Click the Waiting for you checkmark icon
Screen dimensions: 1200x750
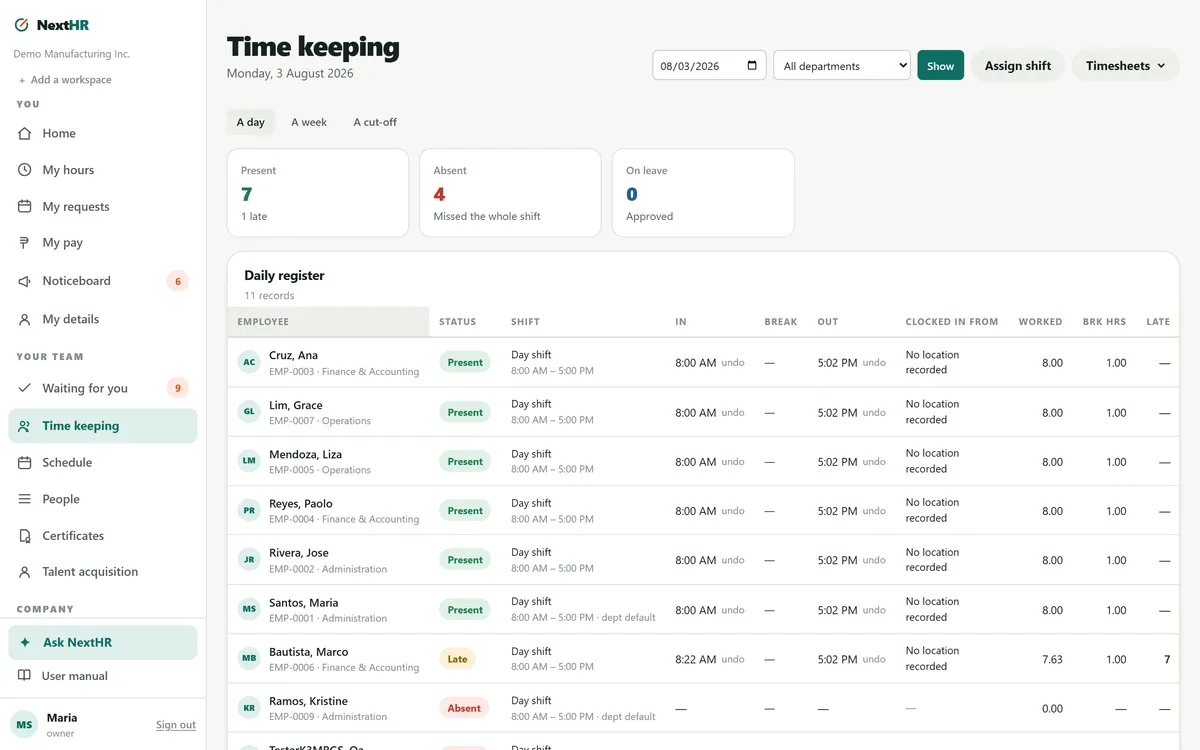pos(25,388)
